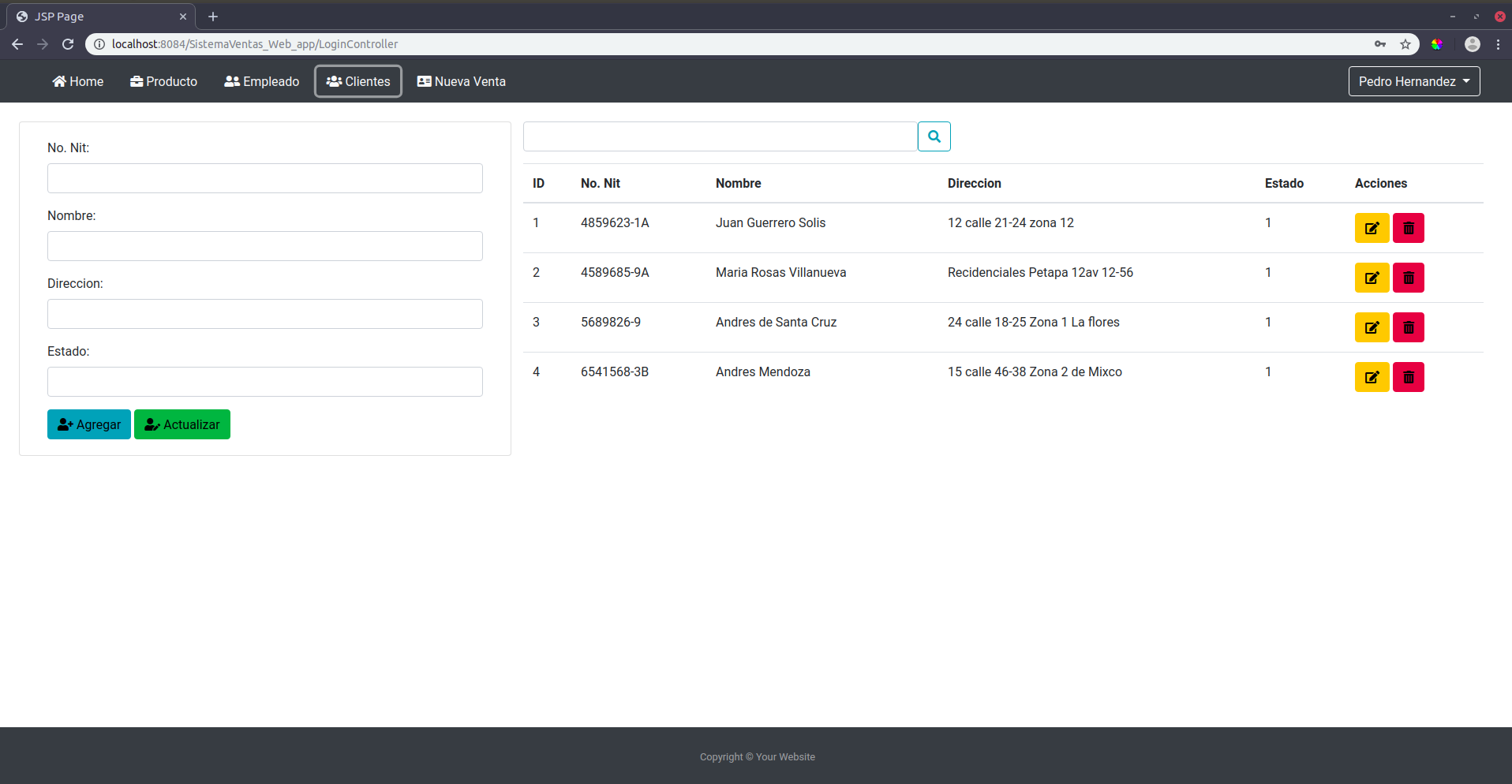Edit client Juan Guerrero Solis with pencil icon
The height and width of the screenshot is (784, 1512).
(1372, 228)
